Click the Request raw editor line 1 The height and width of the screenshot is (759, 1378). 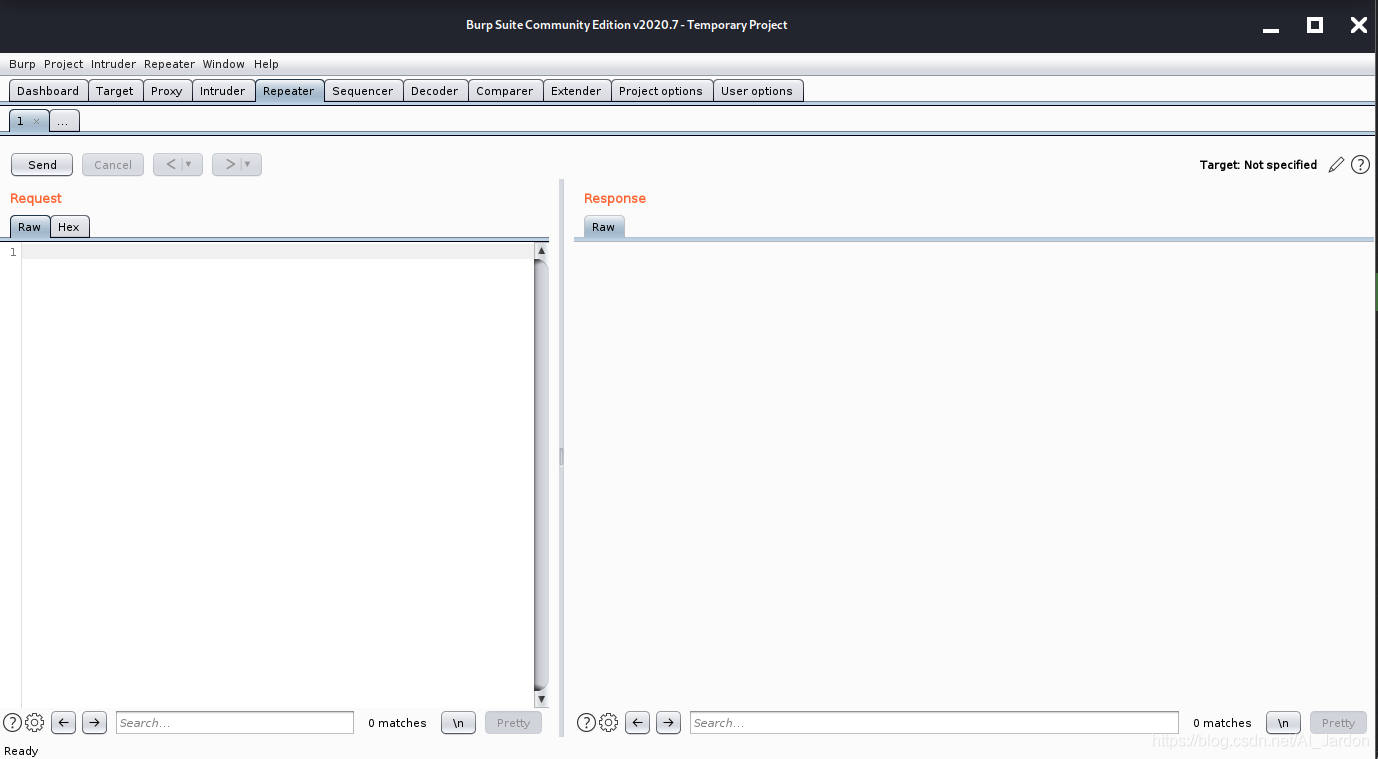pos(277,252)
